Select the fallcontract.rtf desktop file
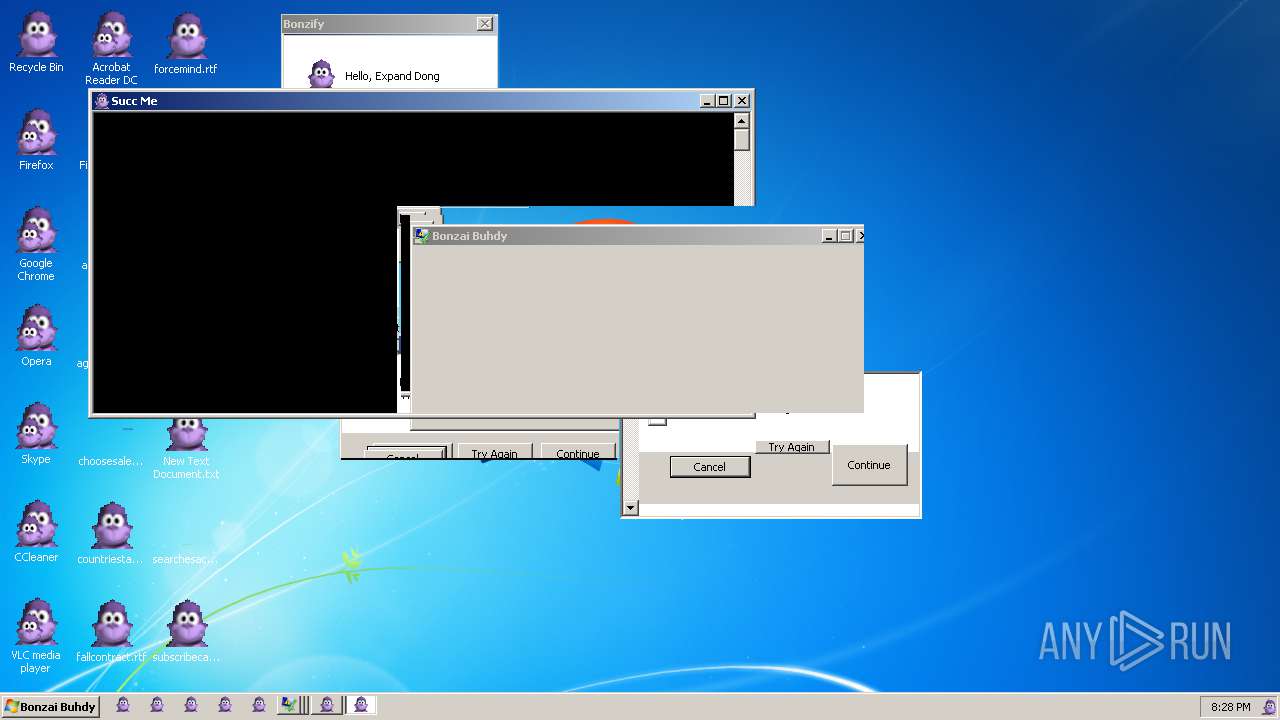 point(111,631)
